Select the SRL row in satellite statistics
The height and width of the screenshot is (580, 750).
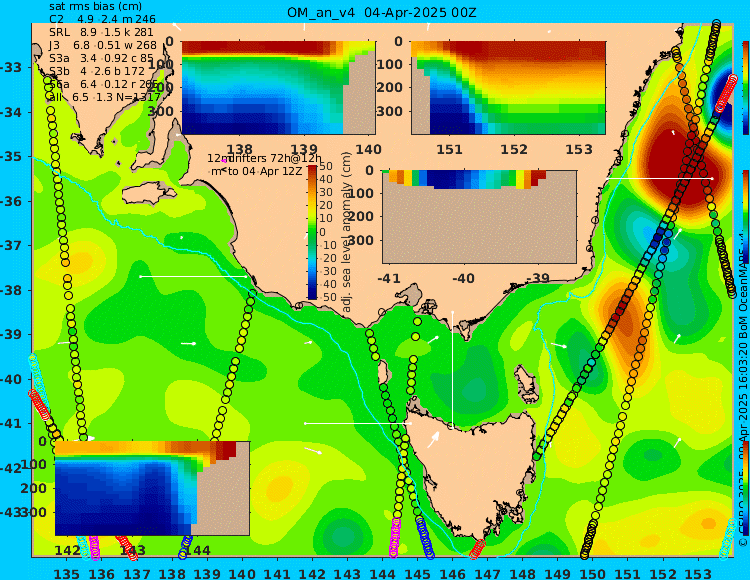101,32
